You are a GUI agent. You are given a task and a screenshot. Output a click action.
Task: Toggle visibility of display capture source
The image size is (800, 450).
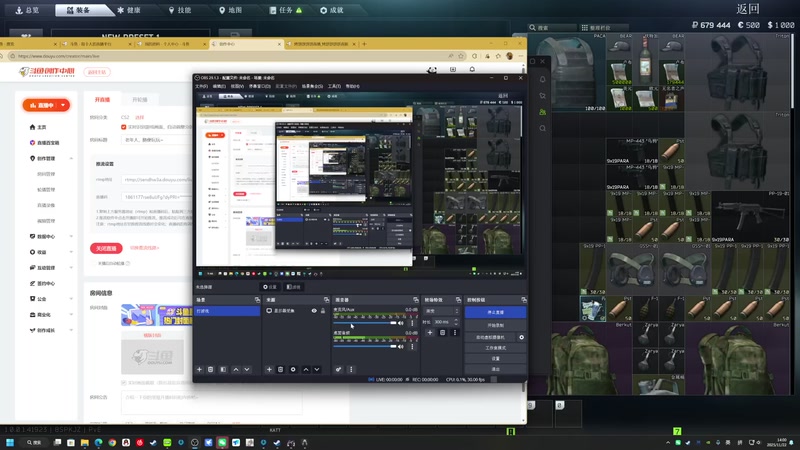click(x=314, y=311)
